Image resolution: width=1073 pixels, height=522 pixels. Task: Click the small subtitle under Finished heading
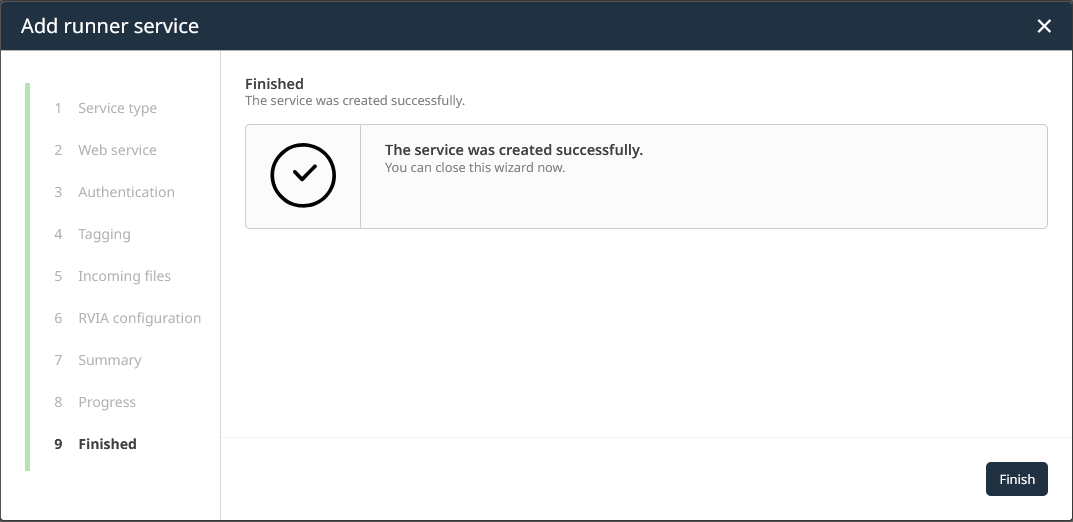(x=355, y=101)
